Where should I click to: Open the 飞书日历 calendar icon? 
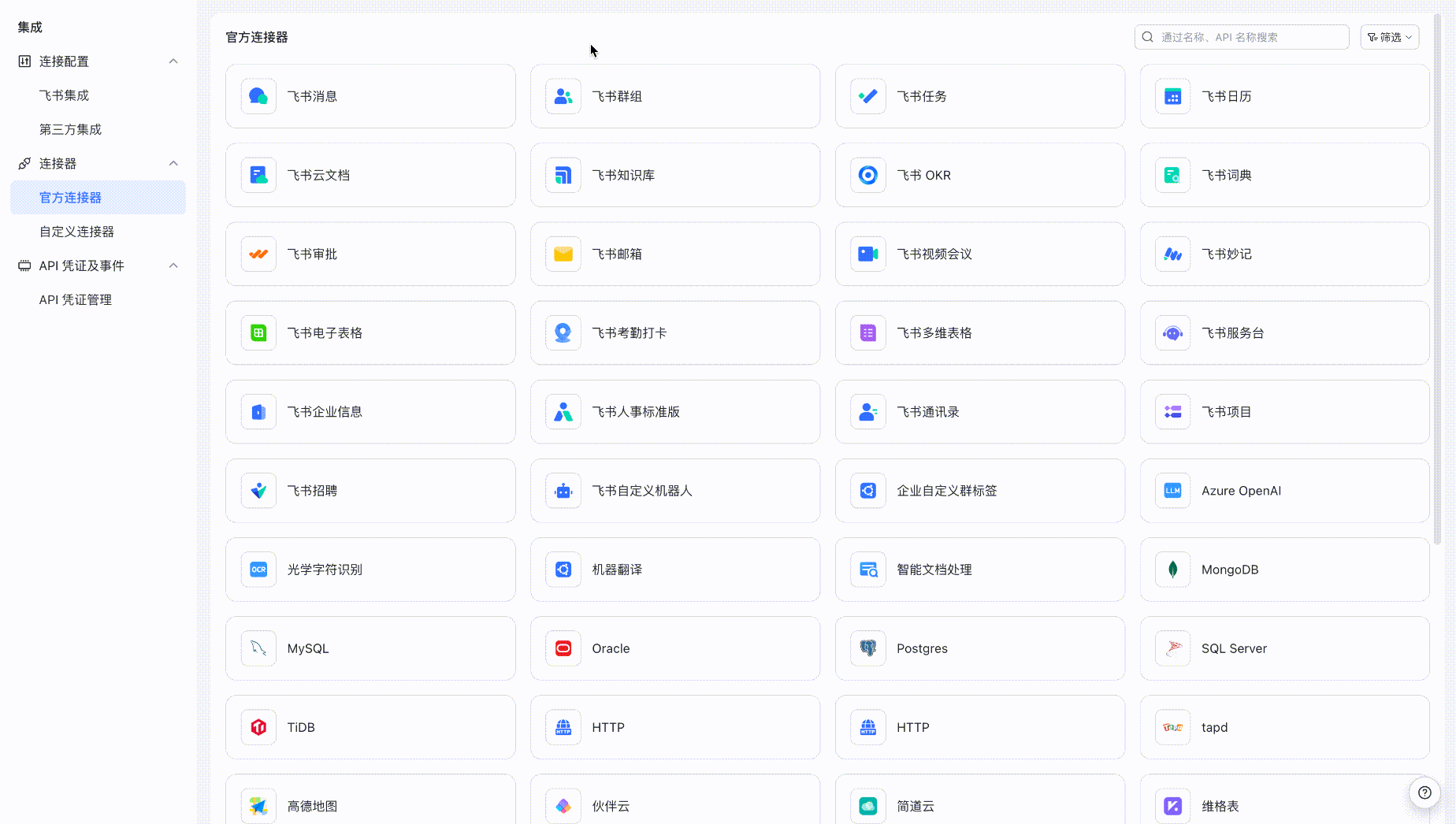coord(1173,96)
